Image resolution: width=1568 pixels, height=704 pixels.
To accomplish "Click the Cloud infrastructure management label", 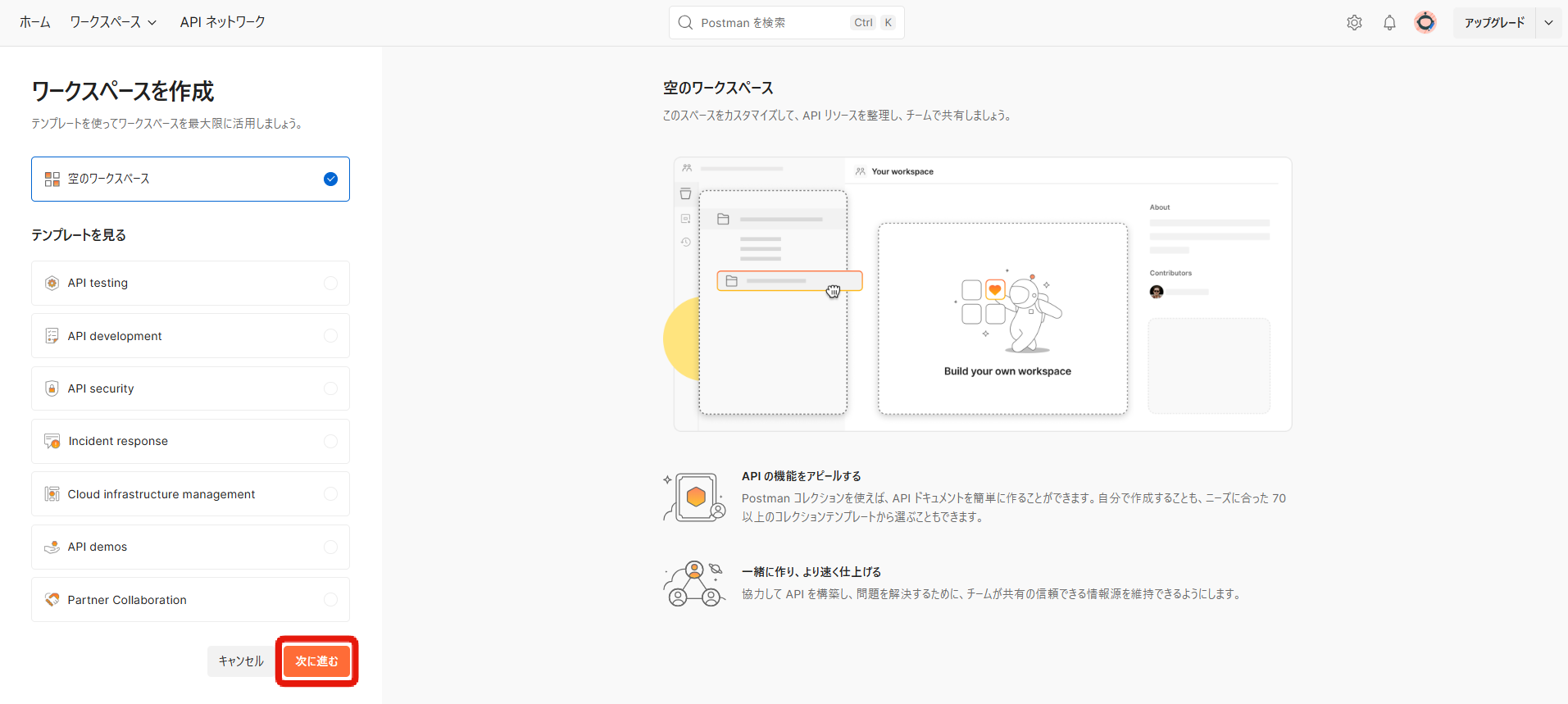I will coord(161,494).
